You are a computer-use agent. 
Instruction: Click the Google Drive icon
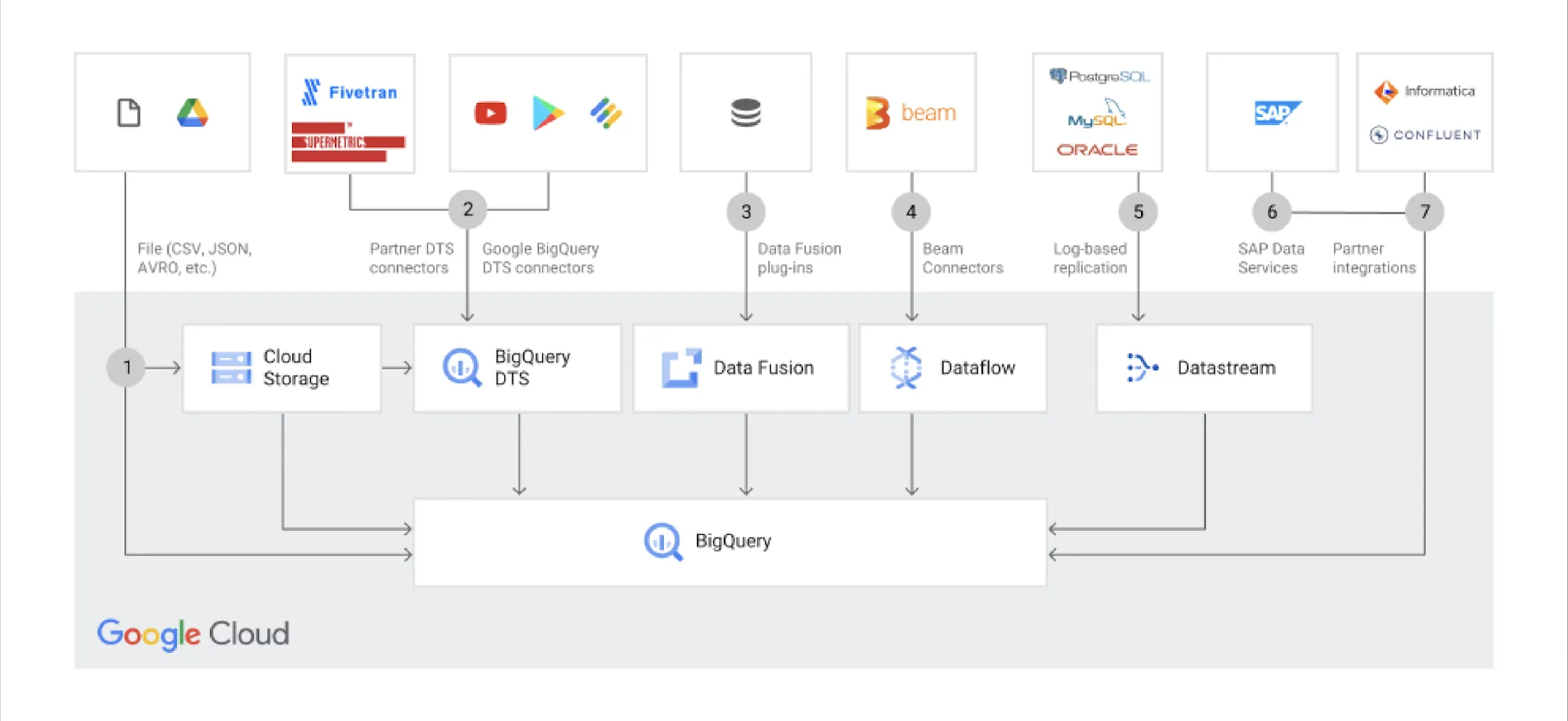[x=193, y=113]
